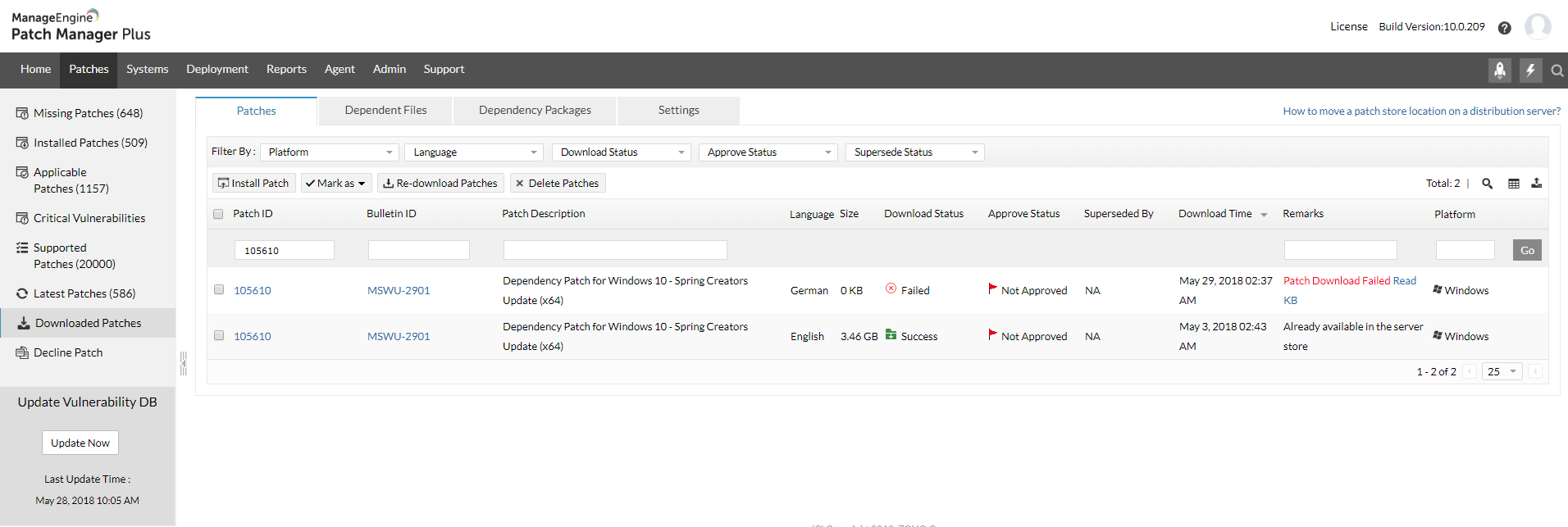This screenshot has height=527, width=1568.
Task: Open the help question mark icon
Action: 1504,28
